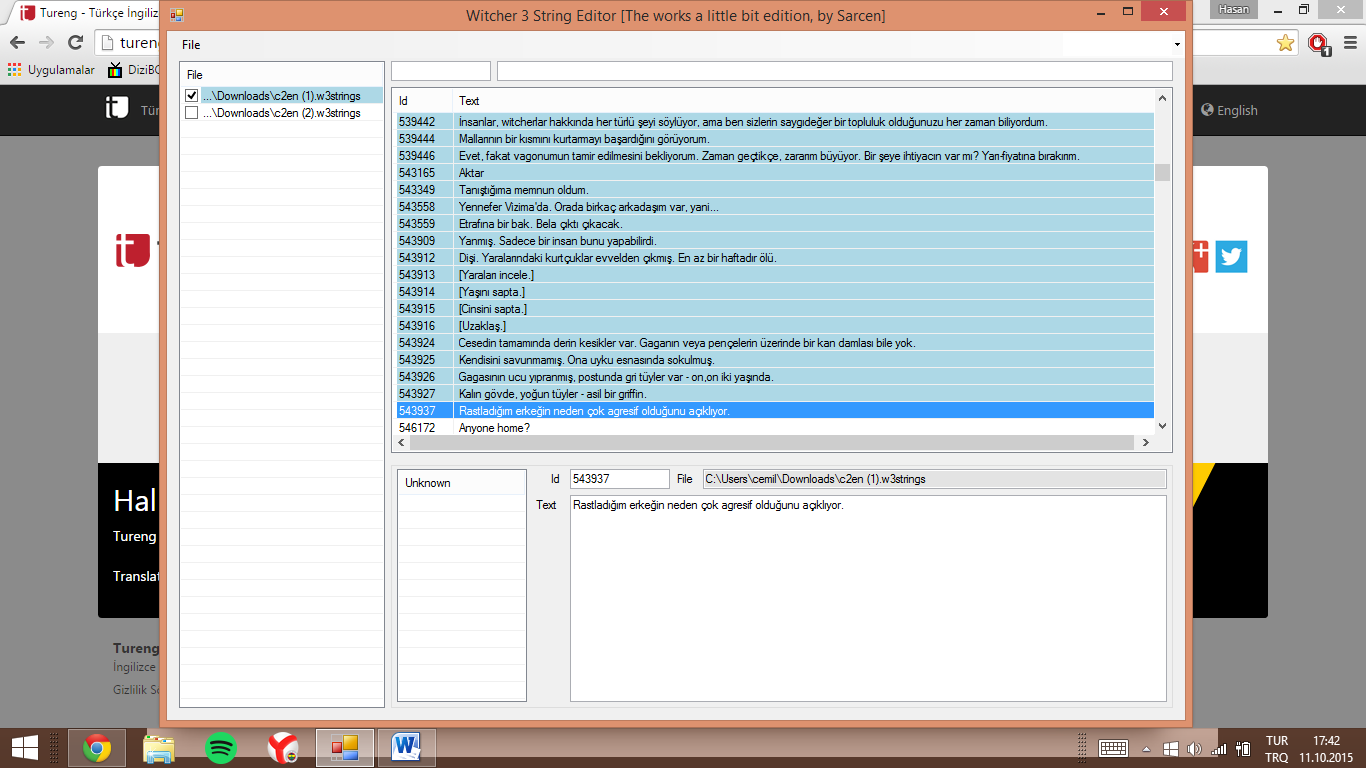Select row 'Tanıştığıma memnun oldum.'

tap(773, 190)
